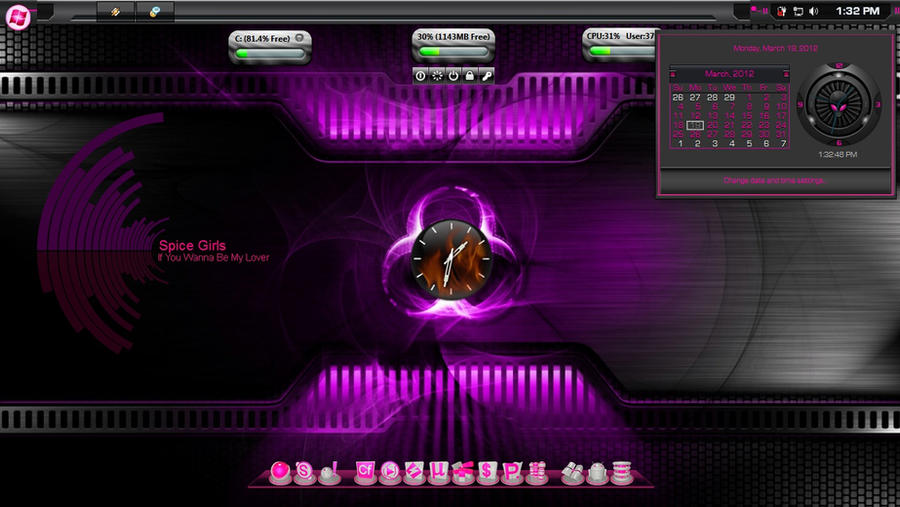Screen dimensions: 900x507
Task: Click the padlock lock icon
Action: point(470,76)
